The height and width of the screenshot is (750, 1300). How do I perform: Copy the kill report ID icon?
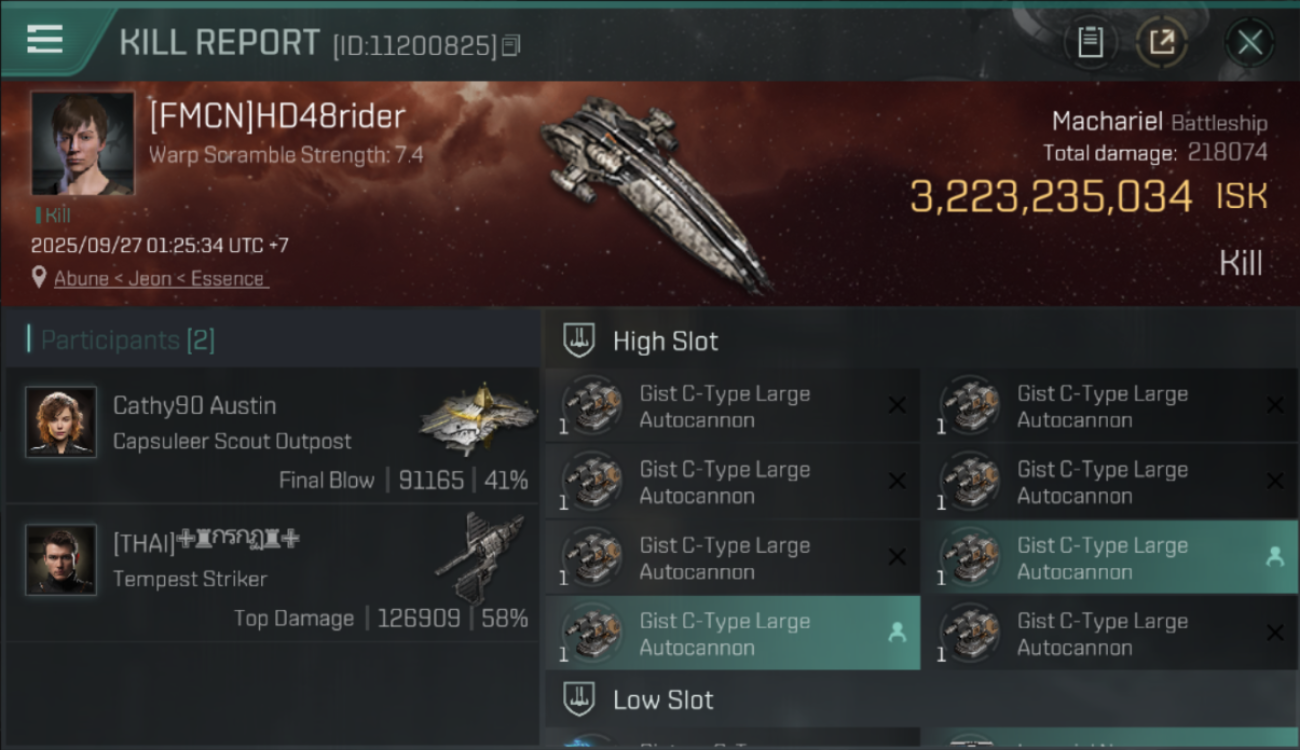pos(511,45)
